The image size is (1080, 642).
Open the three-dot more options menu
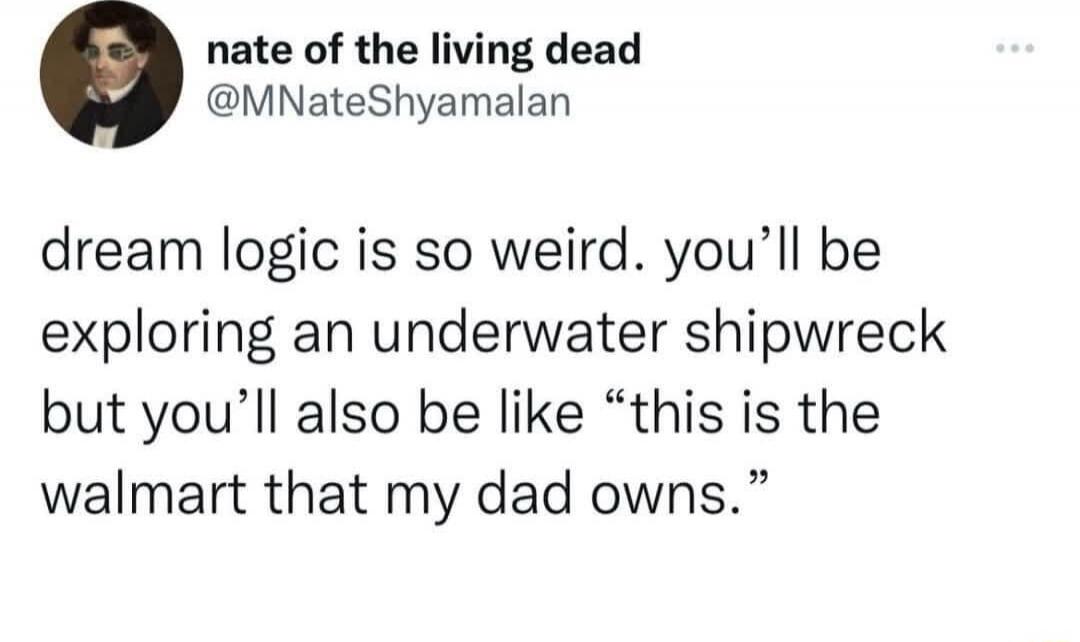pyautogui.click(x=1015, y=48)
